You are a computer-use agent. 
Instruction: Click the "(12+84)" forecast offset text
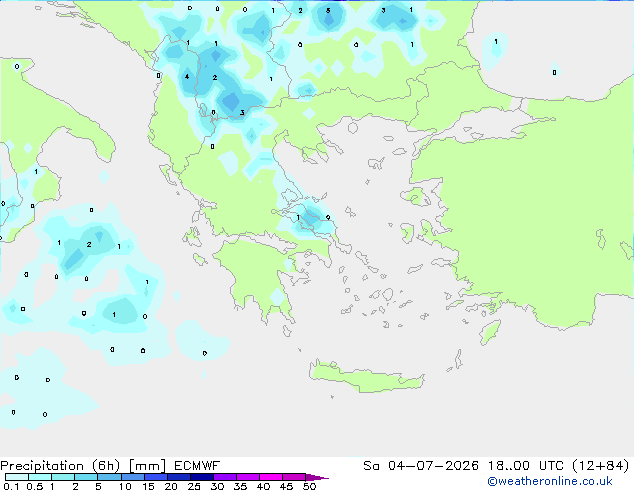(601, 466)
